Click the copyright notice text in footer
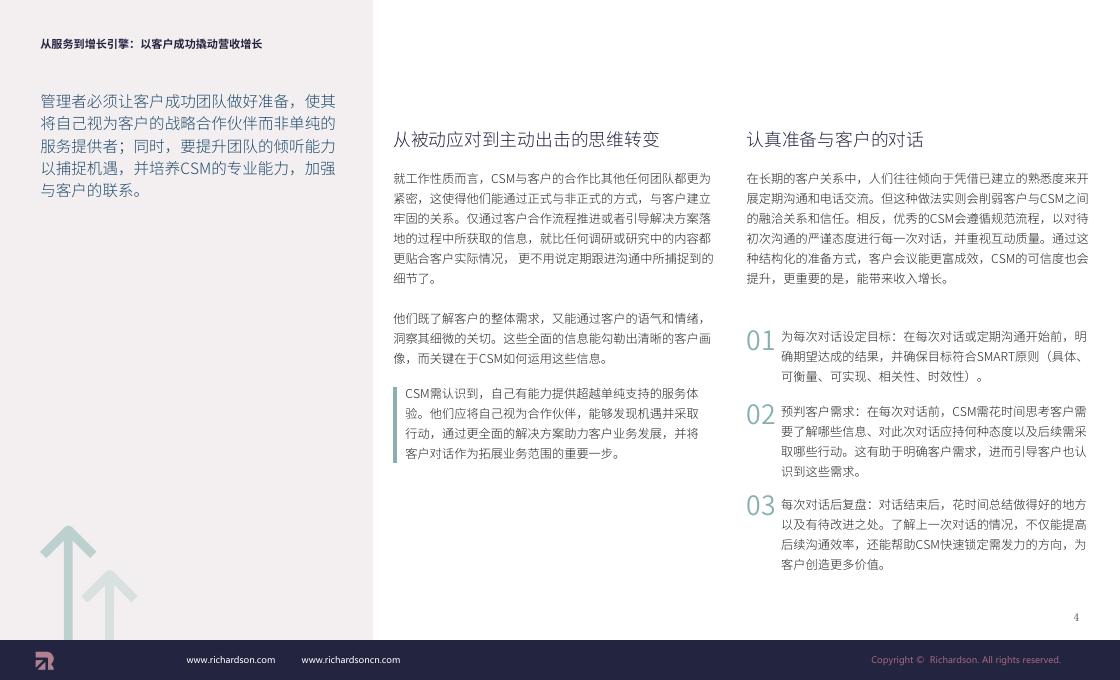 pos(966,660)
